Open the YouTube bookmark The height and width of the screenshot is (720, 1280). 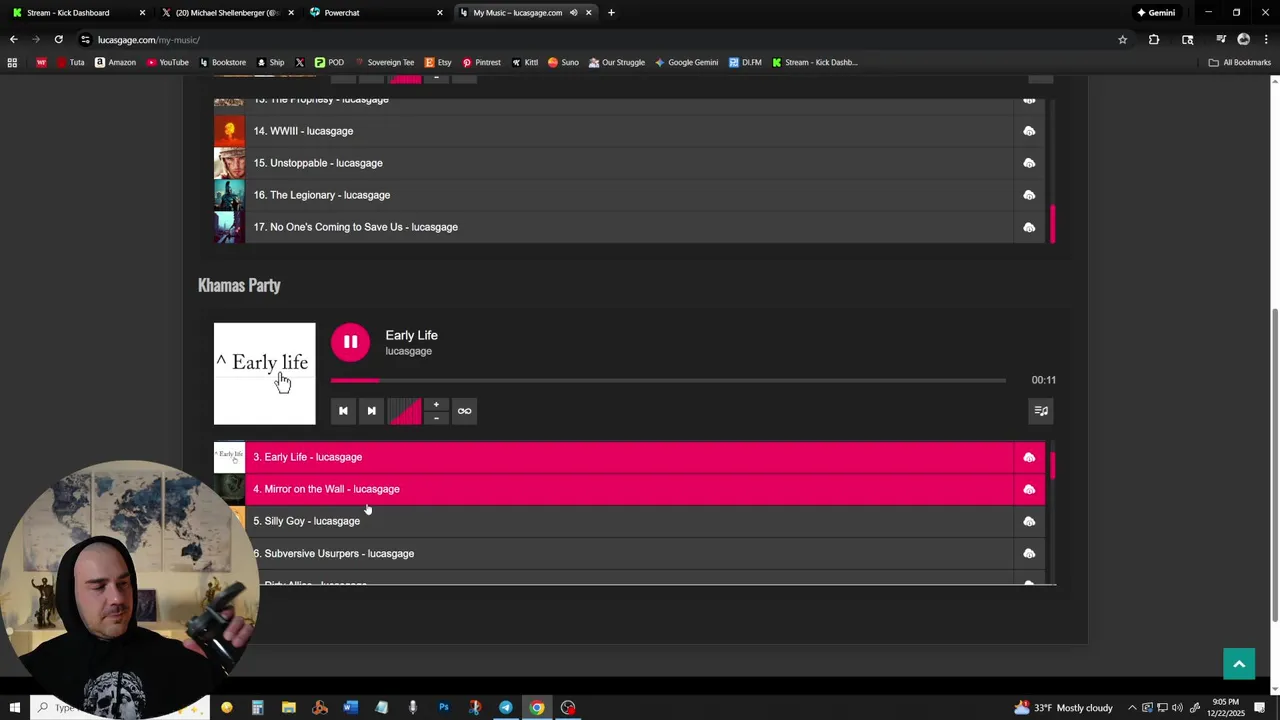[x=167, y=62]
